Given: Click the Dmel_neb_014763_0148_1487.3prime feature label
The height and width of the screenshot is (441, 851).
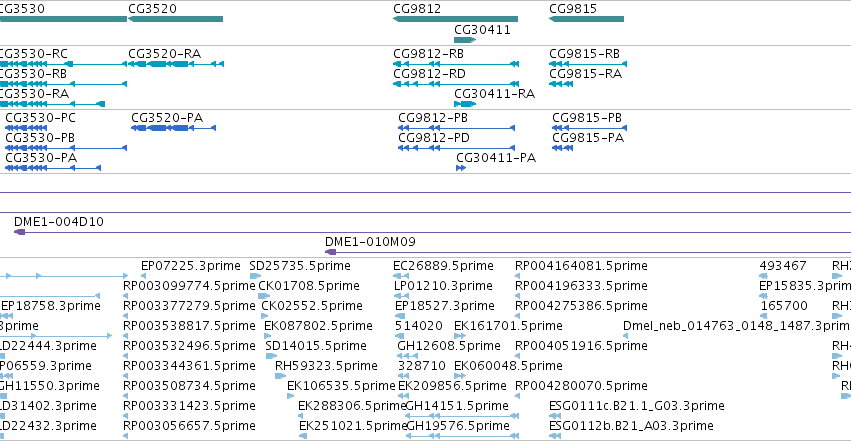Looking at the screenshot, I should click(736, 326).
